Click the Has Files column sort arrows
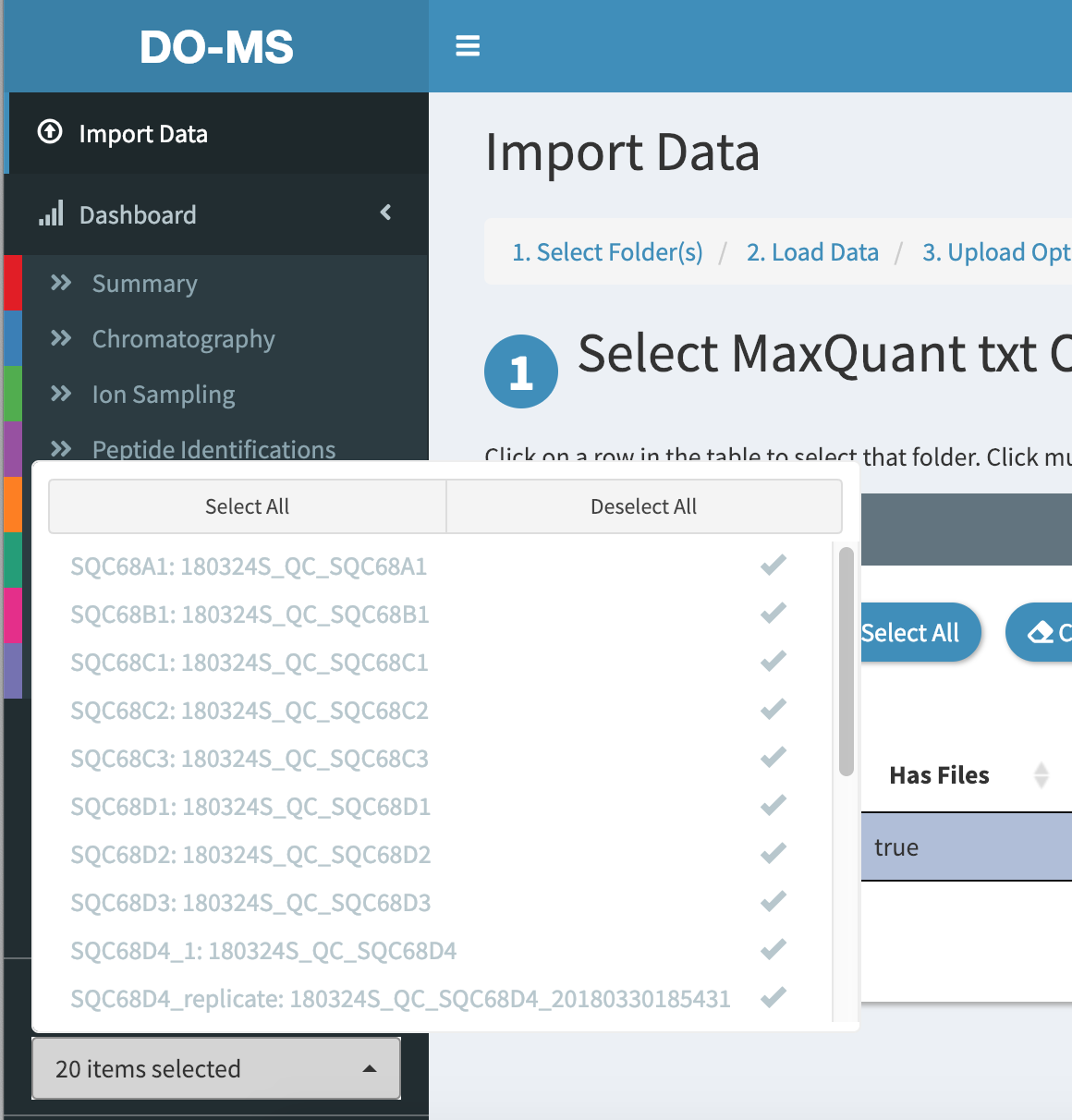 point(1042,774)
